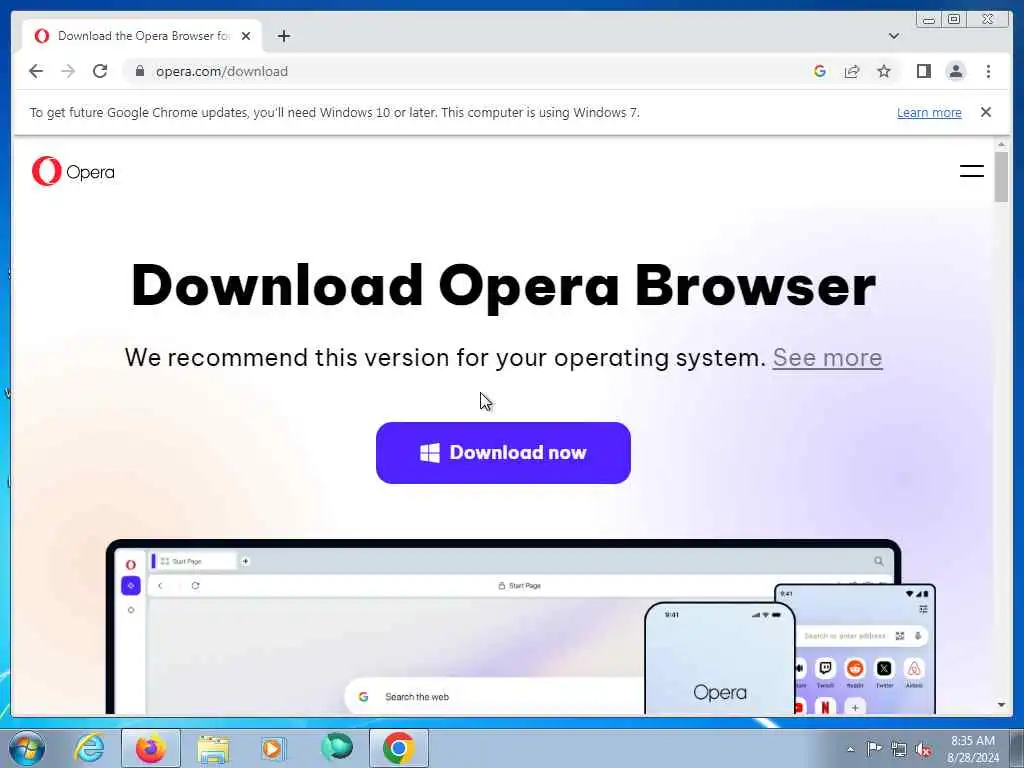1024x768 pixels.
Task: Open the clock showing 8:35 AM
Action: pos(973,749)
